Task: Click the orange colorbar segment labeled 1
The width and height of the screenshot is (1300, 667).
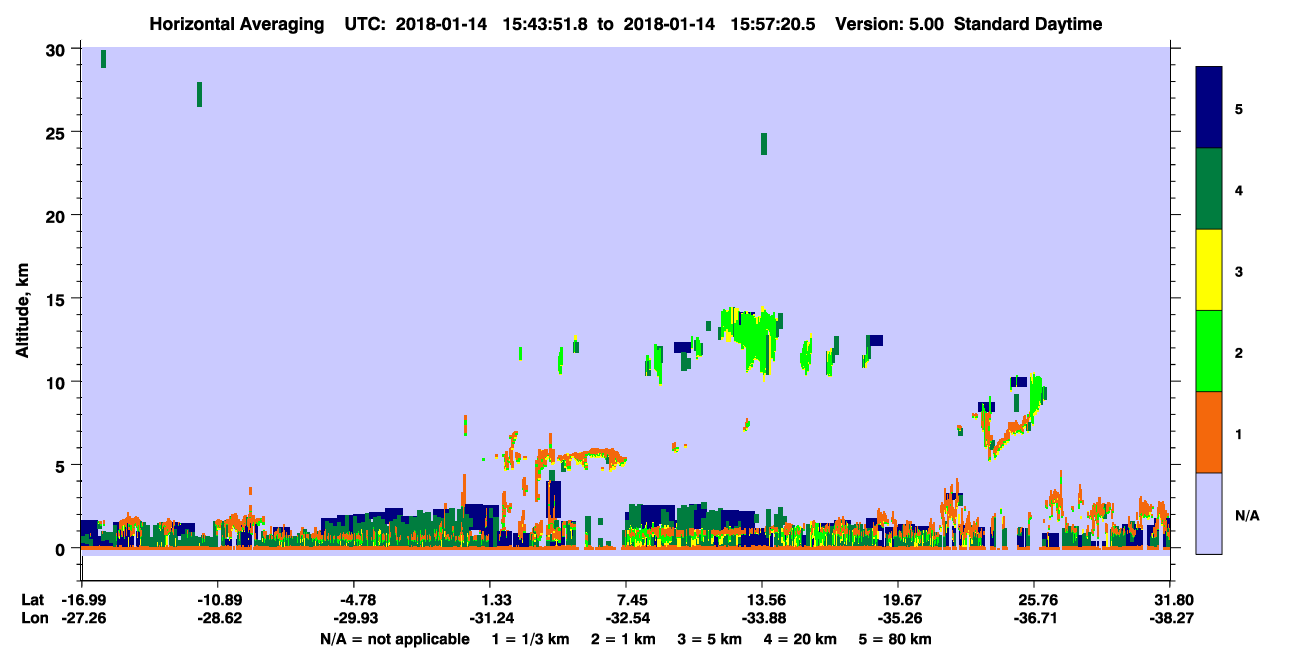Action: coord(1209,432)
